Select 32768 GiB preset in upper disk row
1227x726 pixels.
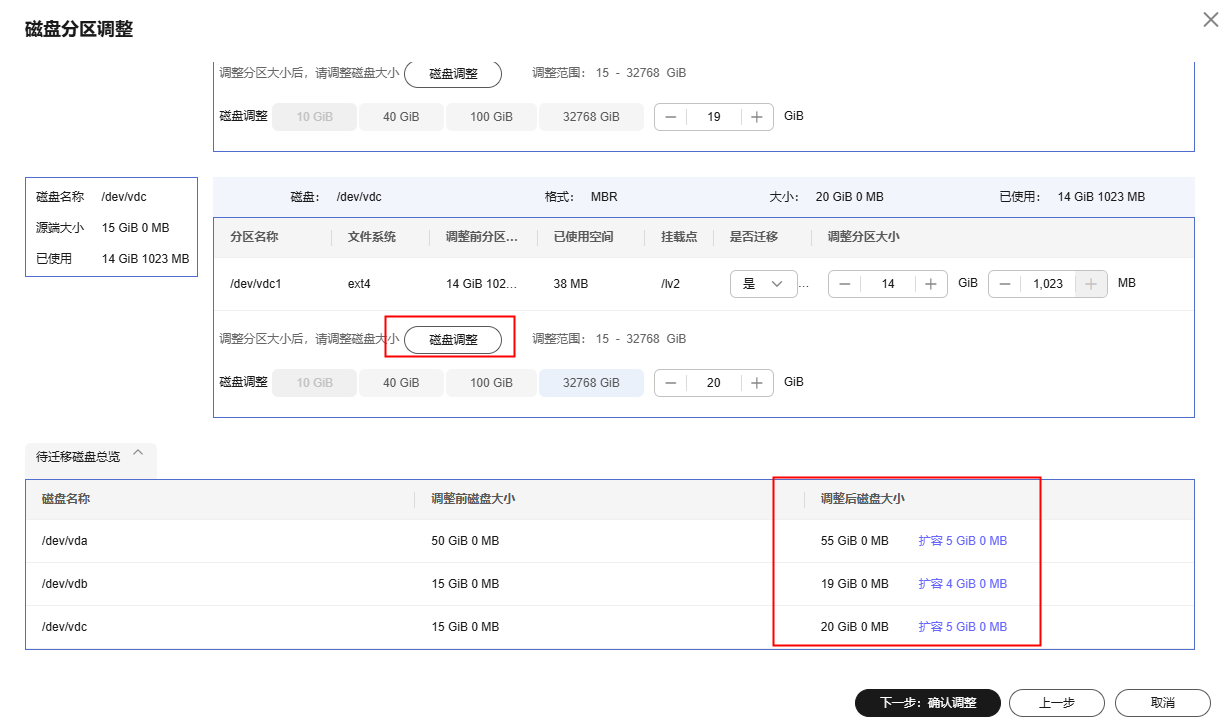[x=591, y=117]
